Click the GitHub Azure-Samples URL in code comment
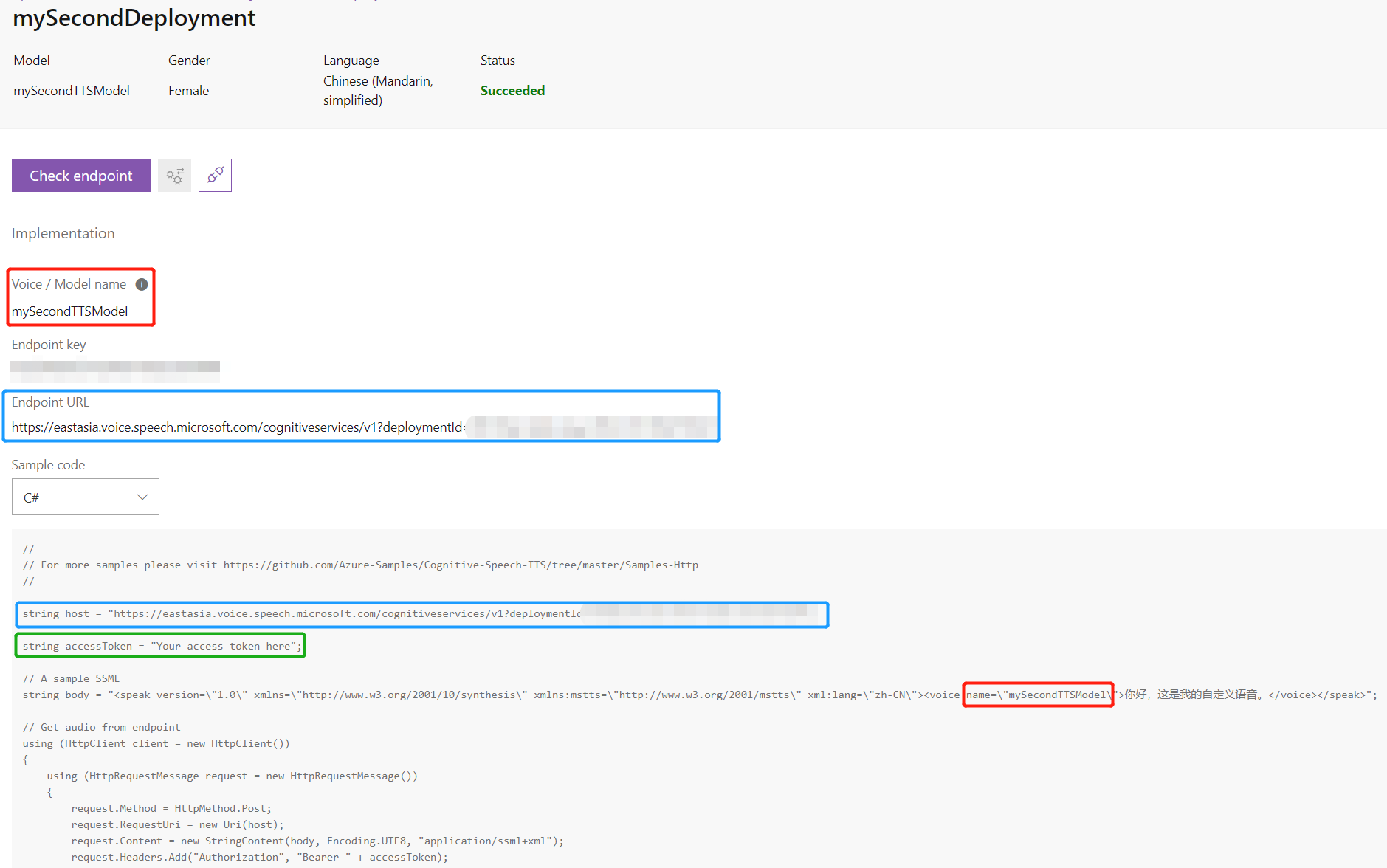The width and height of the screenshot is (1387, 868). (461, 565)
